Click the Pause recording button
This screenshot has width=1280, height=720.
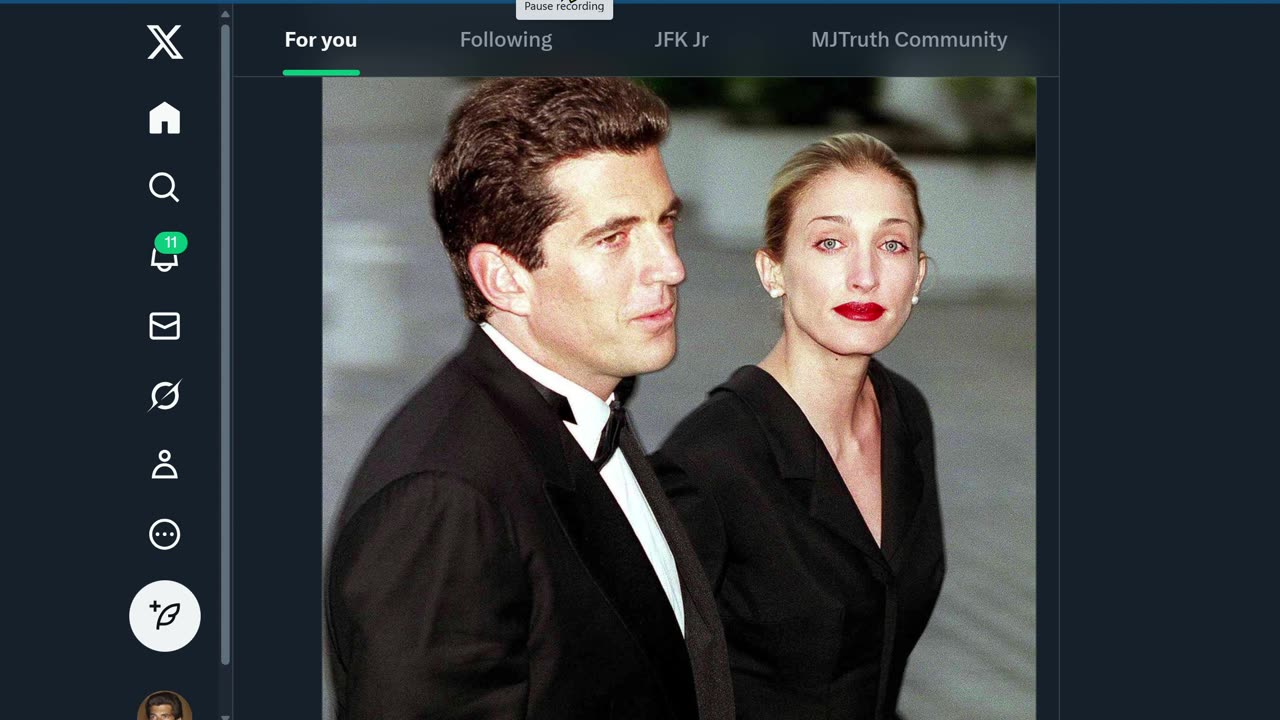tap(564, 8)
